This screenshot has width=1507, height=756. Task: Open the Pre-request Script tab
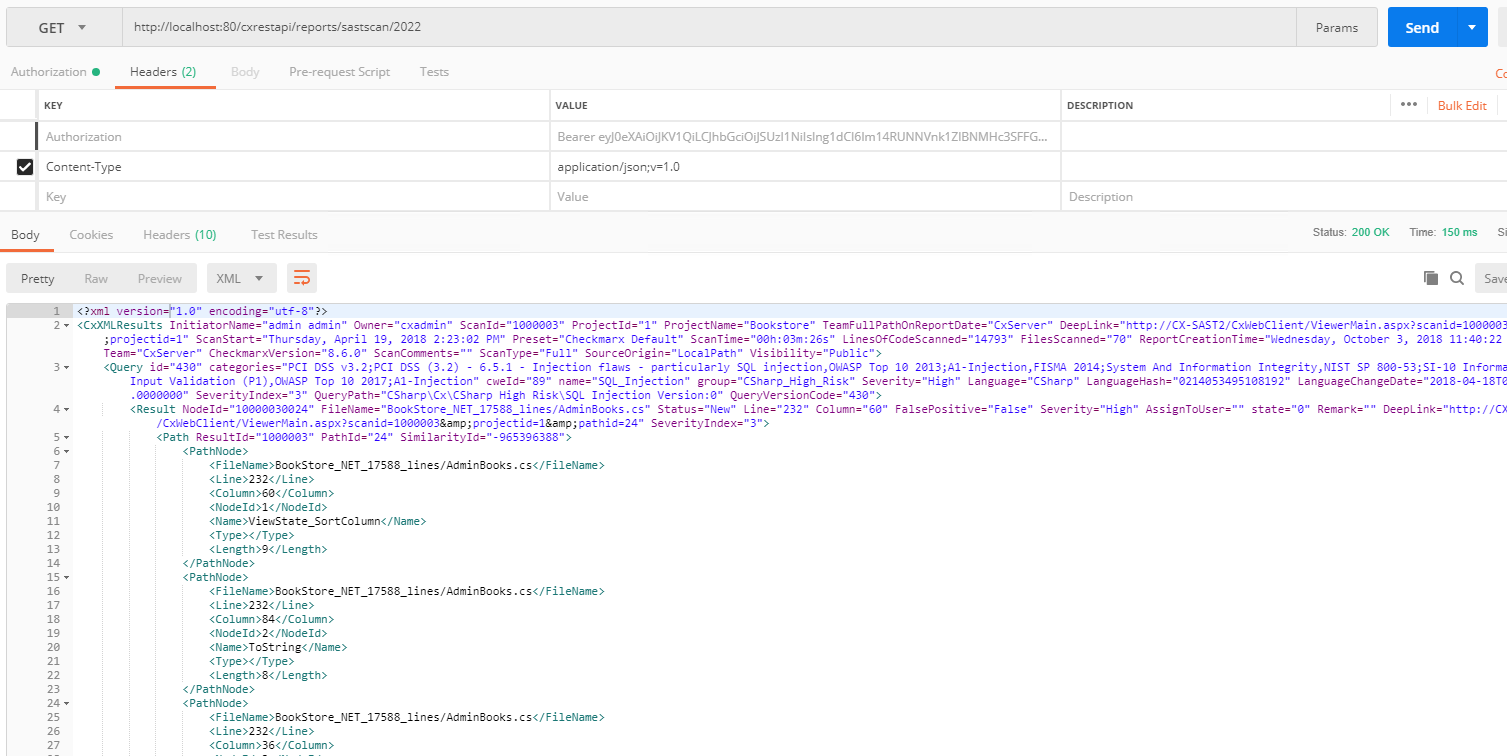click(338, 71)
